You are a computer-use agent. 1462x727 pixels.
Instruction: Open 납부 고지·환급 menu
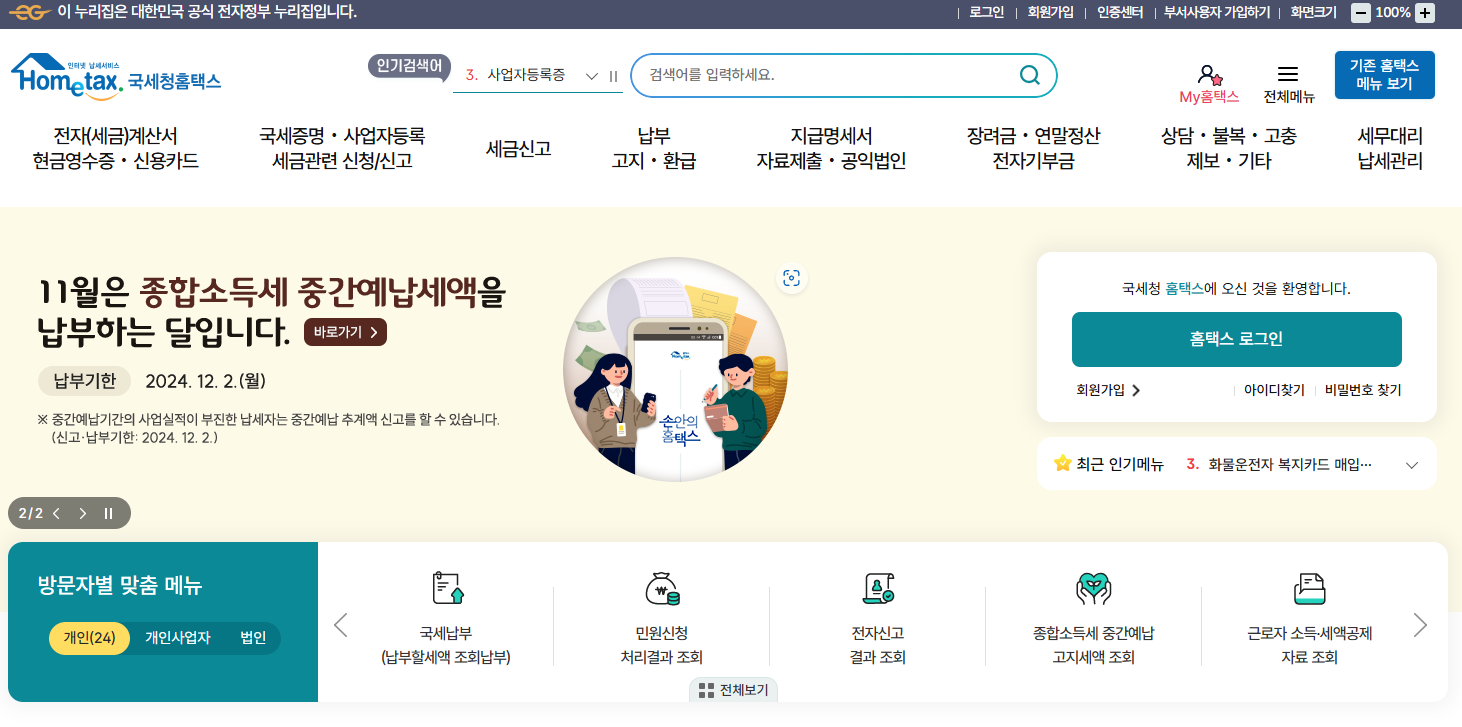(x=654, y=149)
